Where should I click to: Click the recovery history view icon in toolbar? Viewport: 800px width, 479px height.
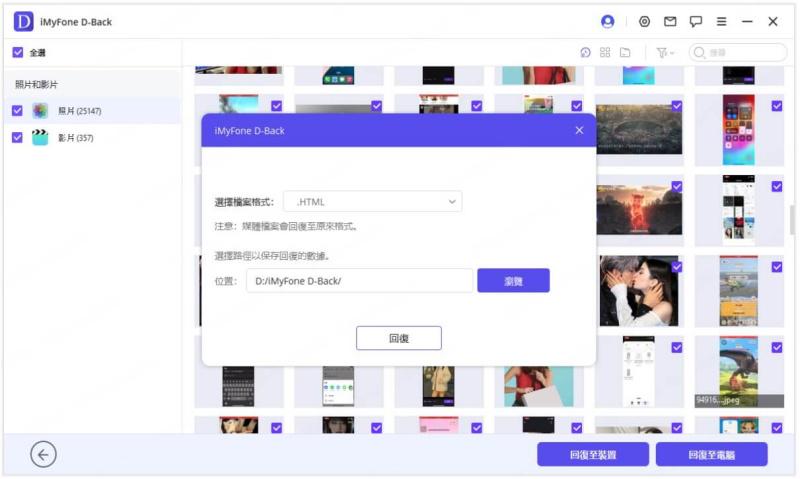[x=585, y=53]
